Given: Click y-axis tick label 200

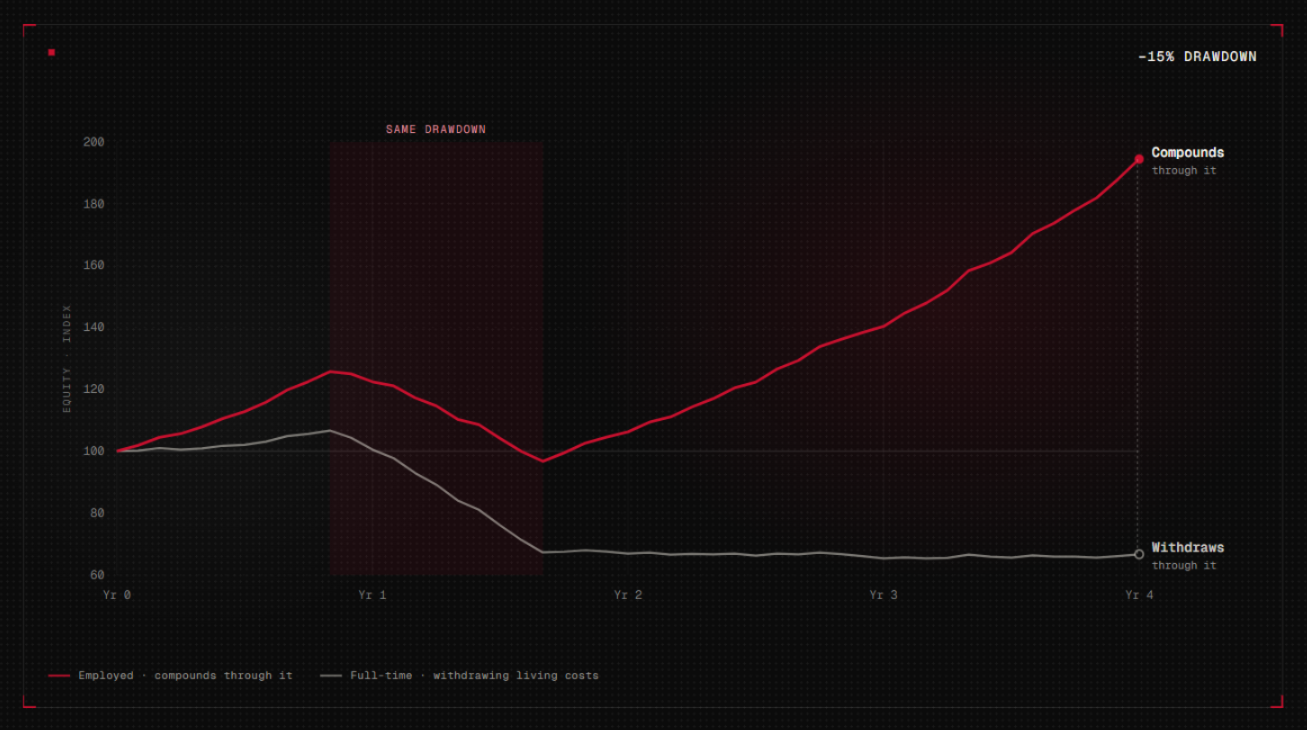Looking at the screenshot, I should pyautogui.click(x=94, y=142).
